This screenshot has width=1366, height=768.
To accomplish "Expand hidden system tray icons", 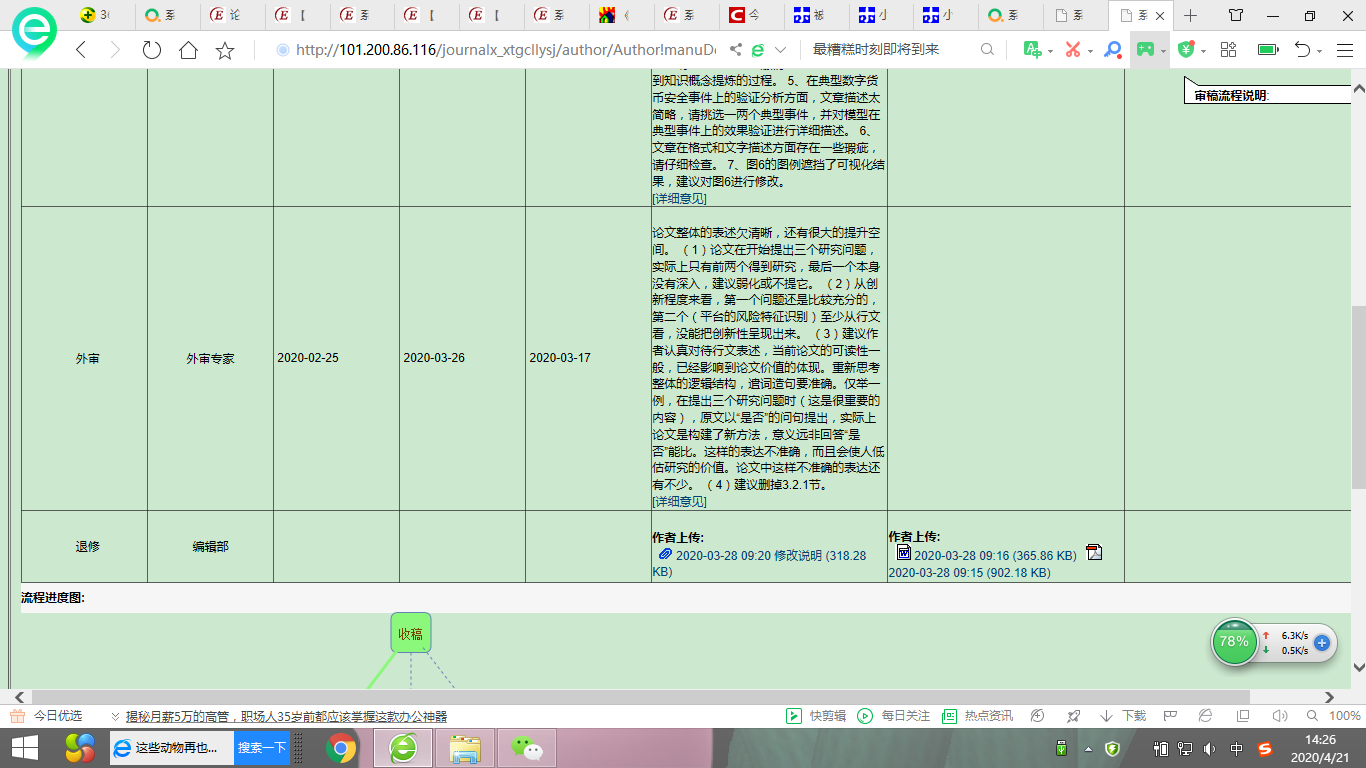I will pos(1088,748).
